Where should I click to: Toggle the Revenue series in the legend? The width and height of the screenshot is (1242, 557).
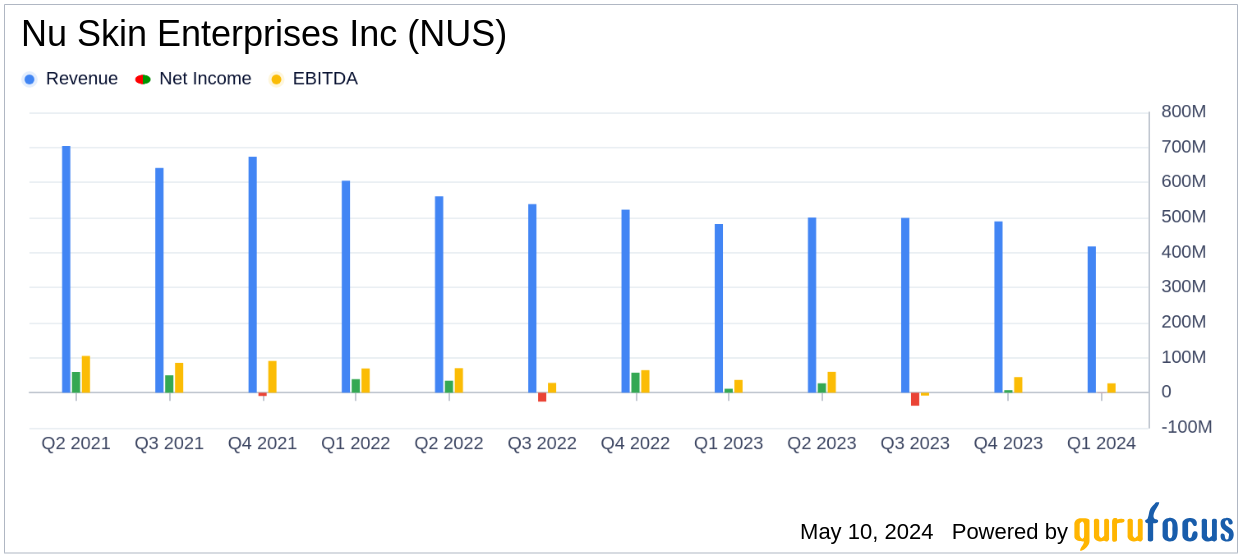70,79
